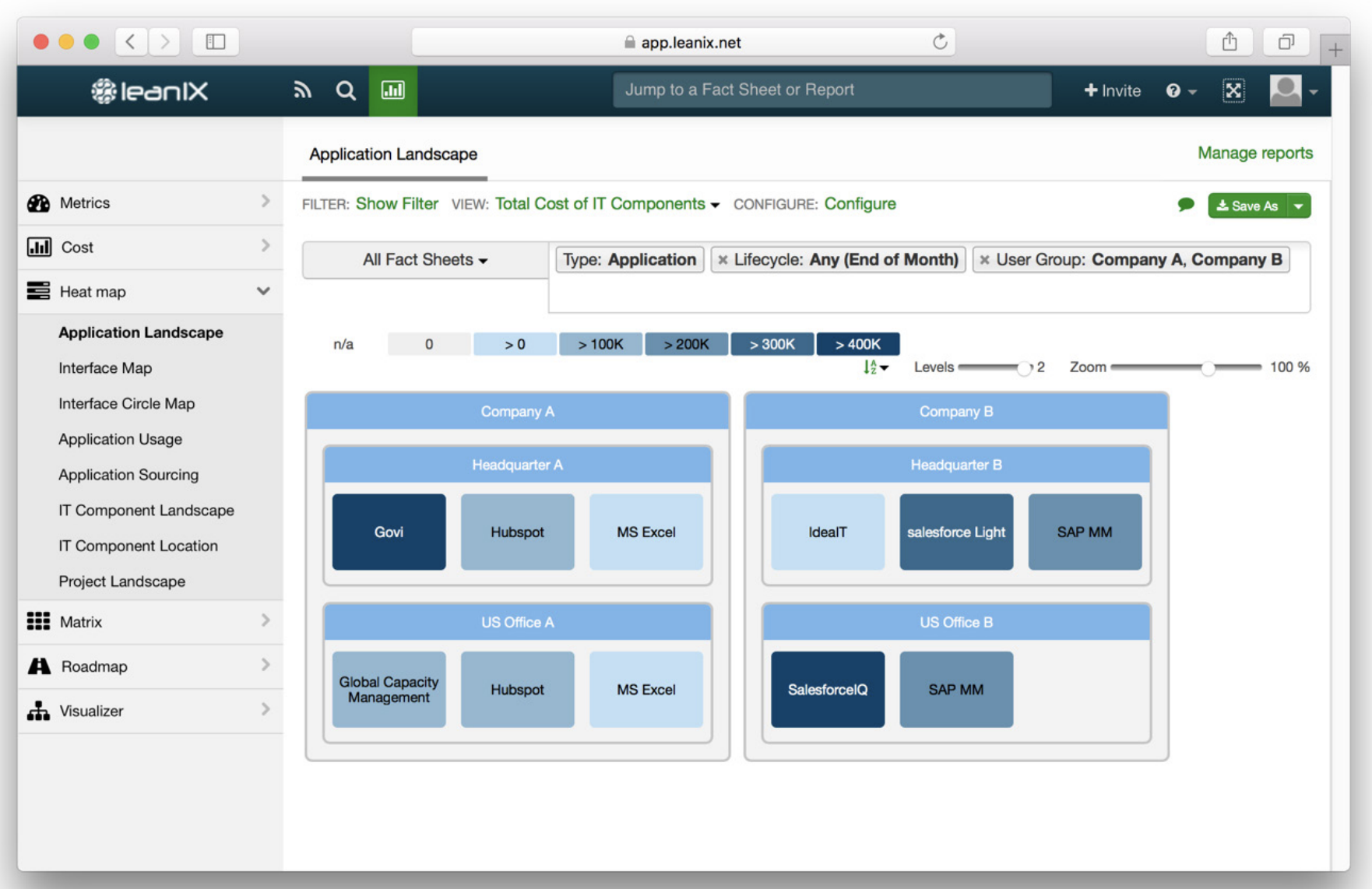Image resolution: width=1372 pixels, height=889 pixels.
Task: Click the search magnifier icon
Action: pyautogui.click(x=346, y=90)
